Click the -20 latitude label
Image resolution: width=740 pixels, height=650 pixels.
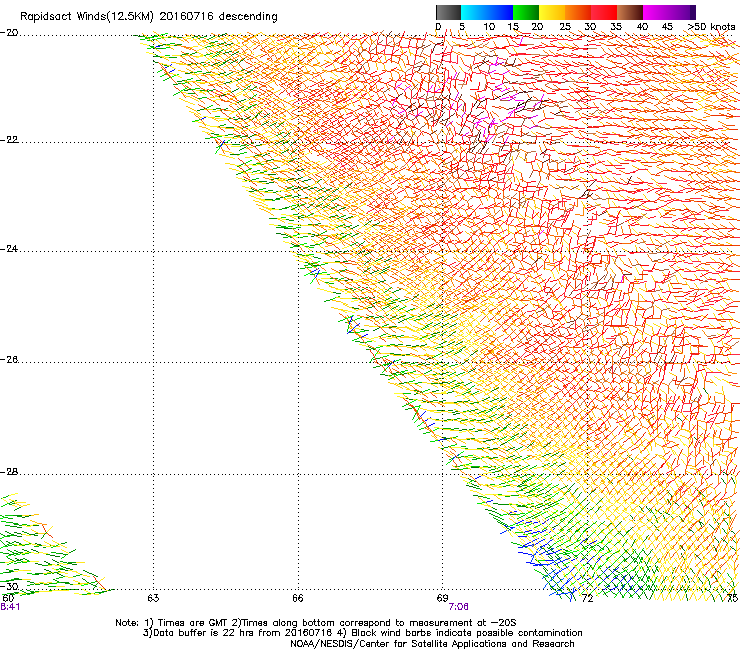[x=9, y=33]
